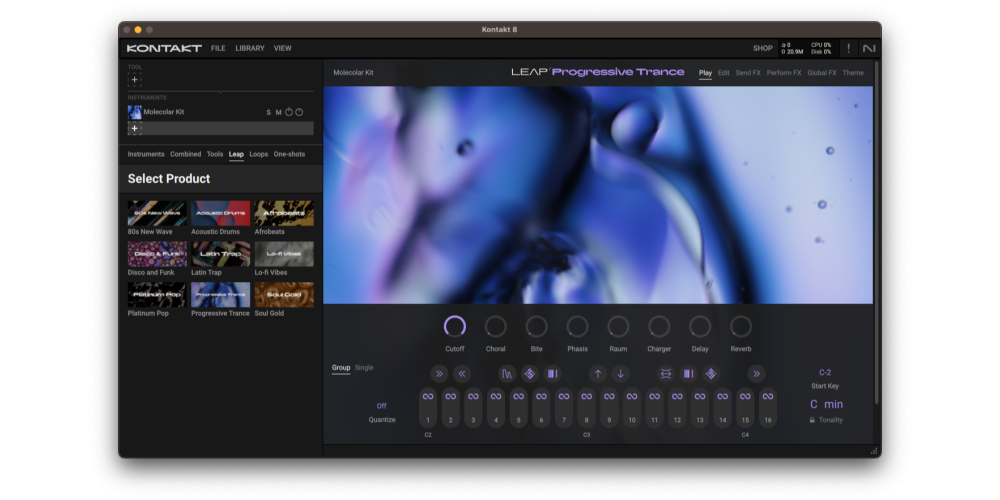Open the Start Key C-2 selector
Viewport: 1000px width, 500px height.
(825, 372)
